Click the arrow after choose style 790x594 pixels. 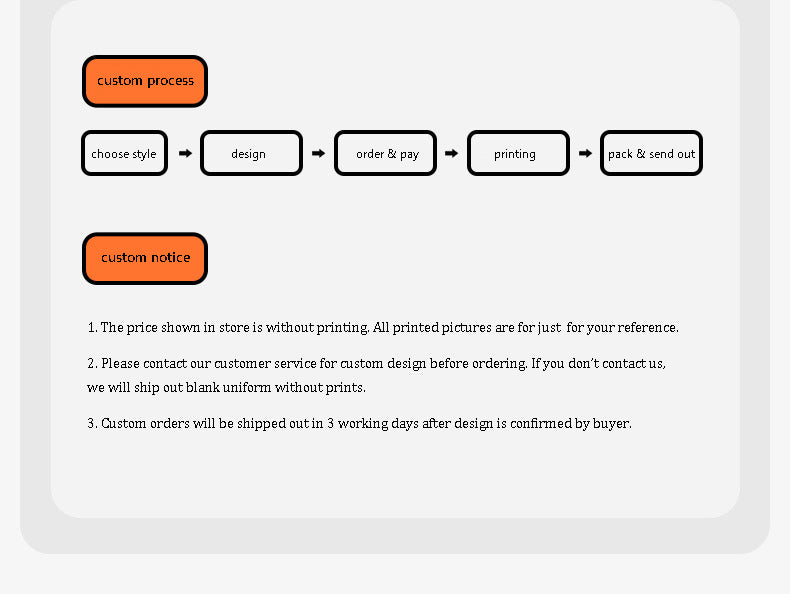pos(185,153)
